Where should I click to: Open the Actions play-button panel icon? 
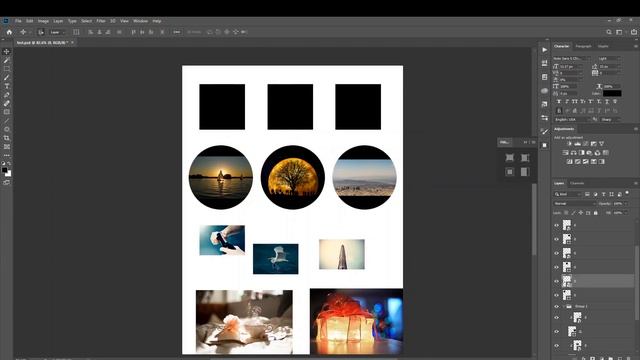[x=544, y=50]
